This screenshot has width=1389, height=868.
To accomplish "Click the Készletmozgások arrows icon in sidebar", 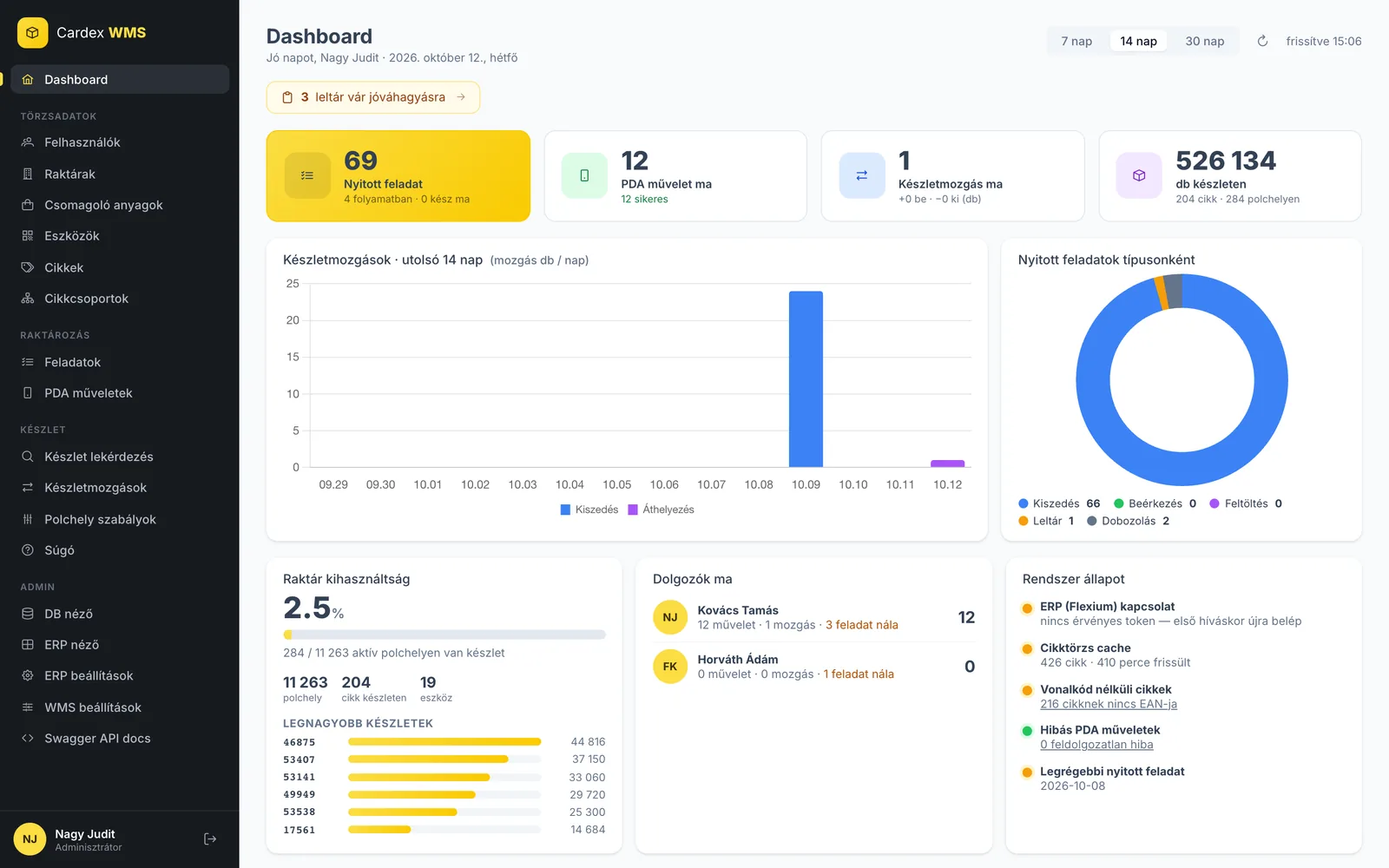I will pos(28,488).
